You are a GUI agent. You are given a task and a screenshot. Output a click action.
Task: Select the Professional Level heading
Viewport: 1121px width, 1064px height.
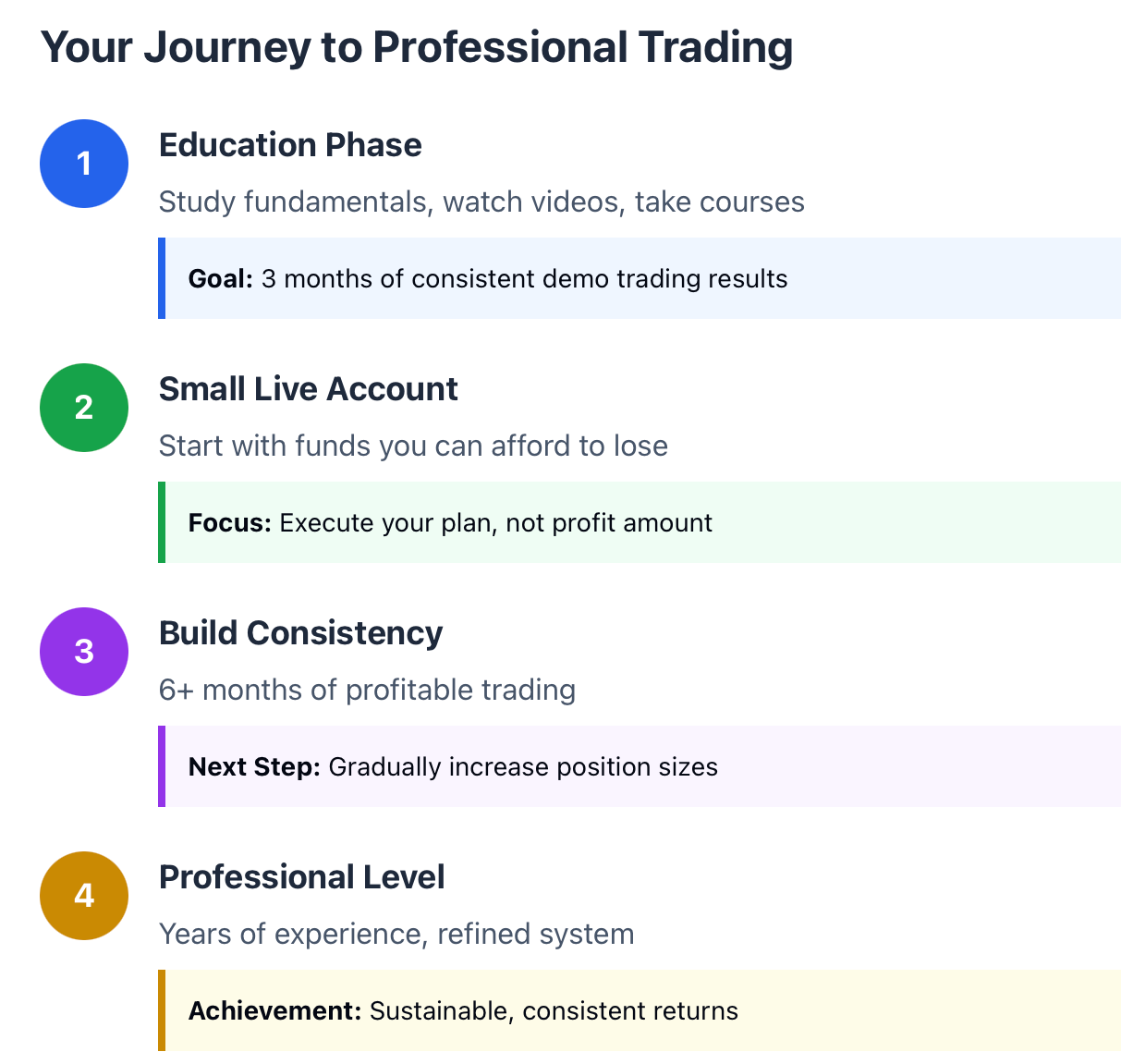click(x=301, y=877)
